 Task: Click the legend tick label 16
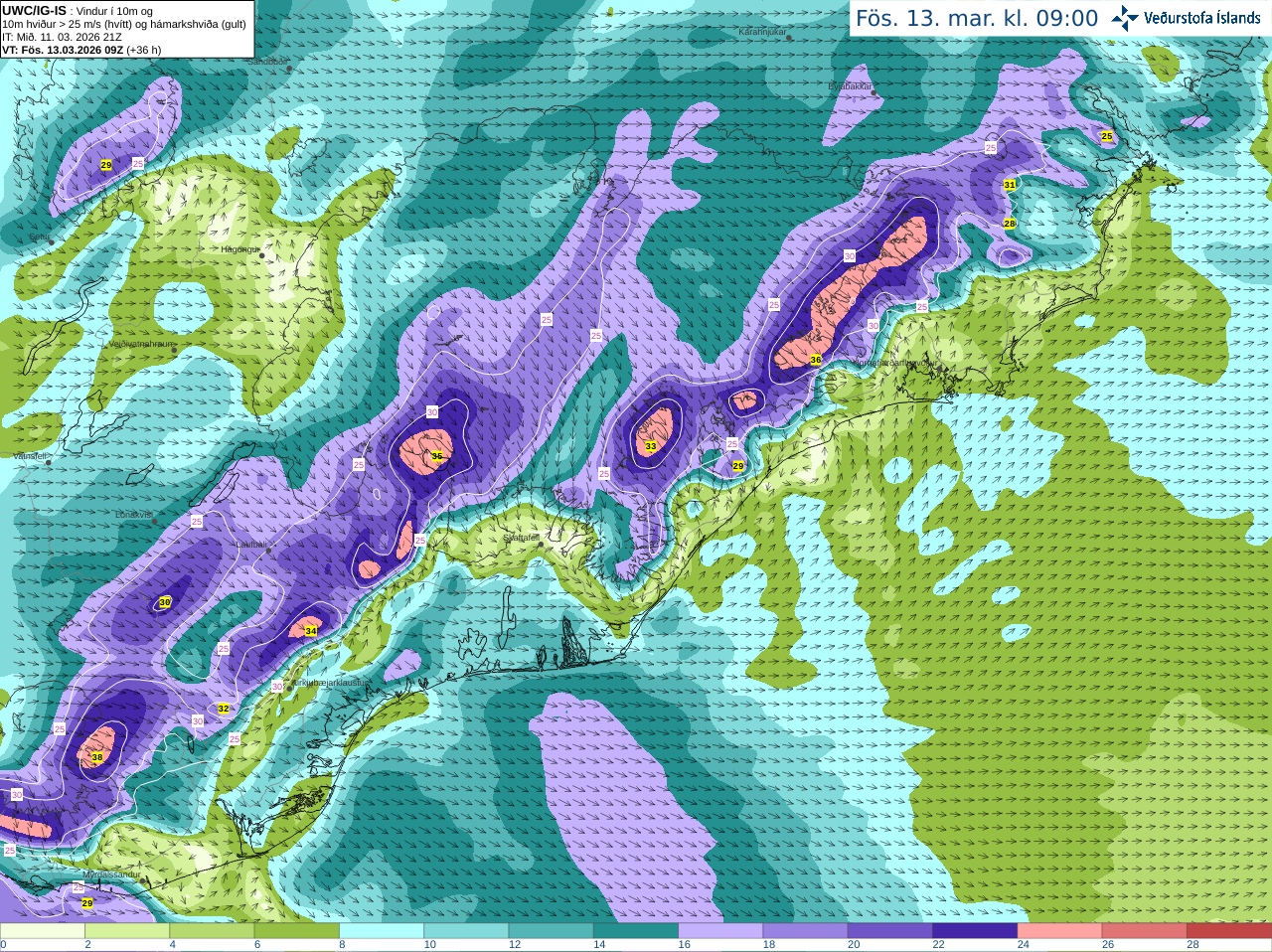[x=685, y=945]
